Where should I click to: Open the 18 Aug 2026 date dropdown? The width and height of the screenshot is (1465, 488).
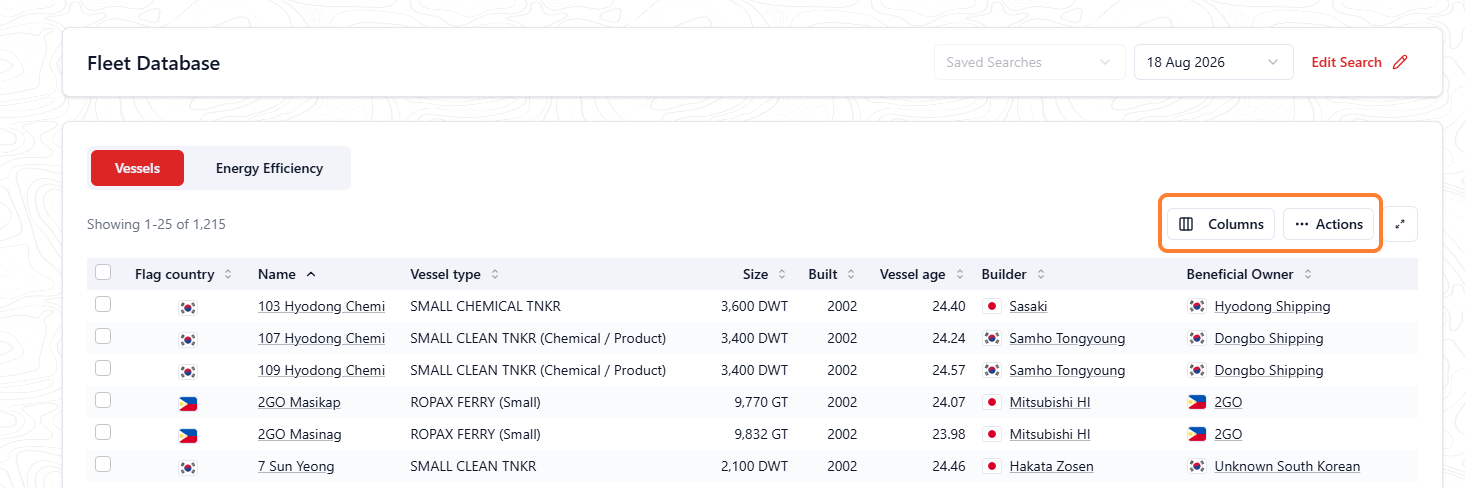click(x=1213, y=62)
